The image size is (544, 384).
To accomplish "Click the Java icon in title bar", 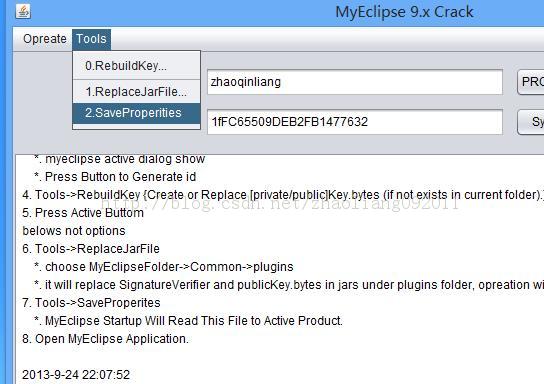I will (23, 11).
